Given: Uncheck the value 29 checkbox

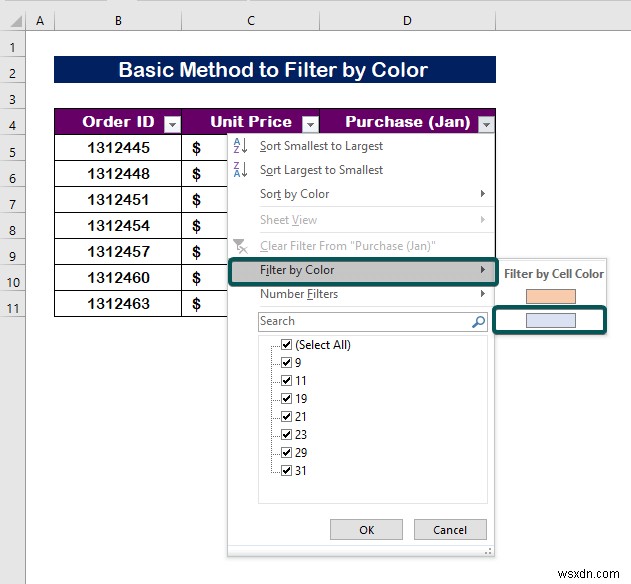Looking at the screenshot, I should point(286,452).
